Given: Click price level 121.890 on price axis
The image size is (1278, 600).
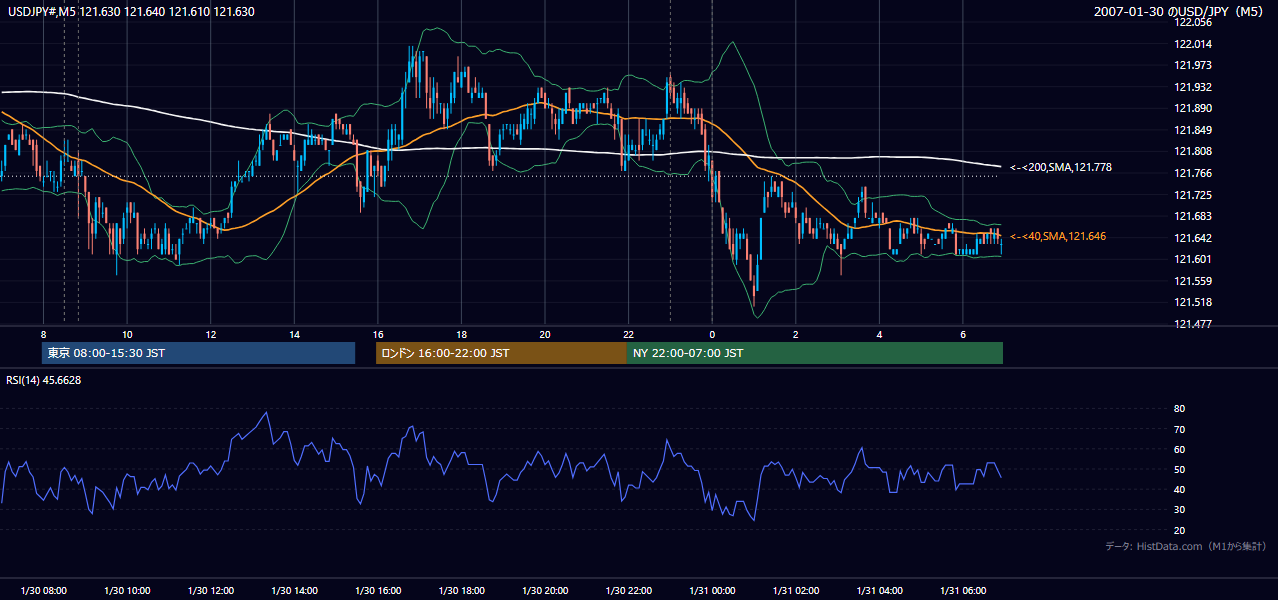Looking at the screenshot, I should coord(1194,108).
